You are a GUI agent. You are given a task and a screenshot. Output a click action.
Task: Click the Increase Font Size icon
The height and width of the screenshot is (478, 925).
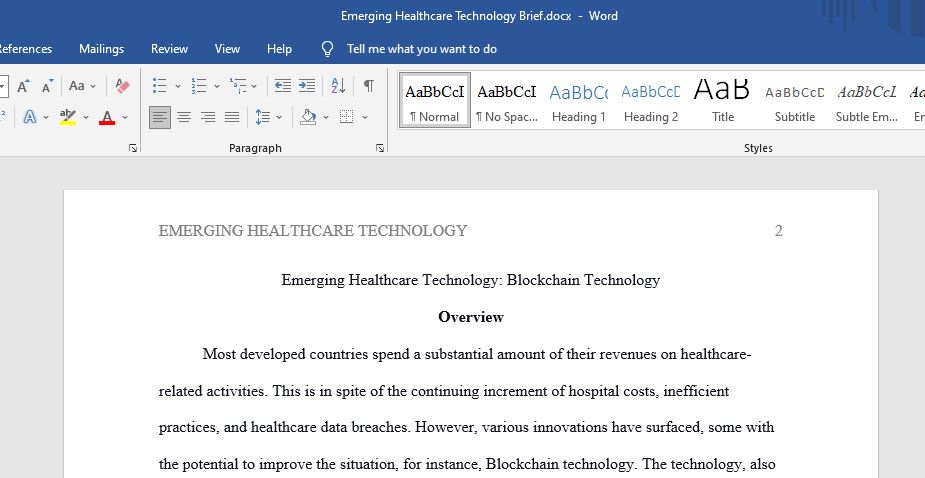click(23, 86)
